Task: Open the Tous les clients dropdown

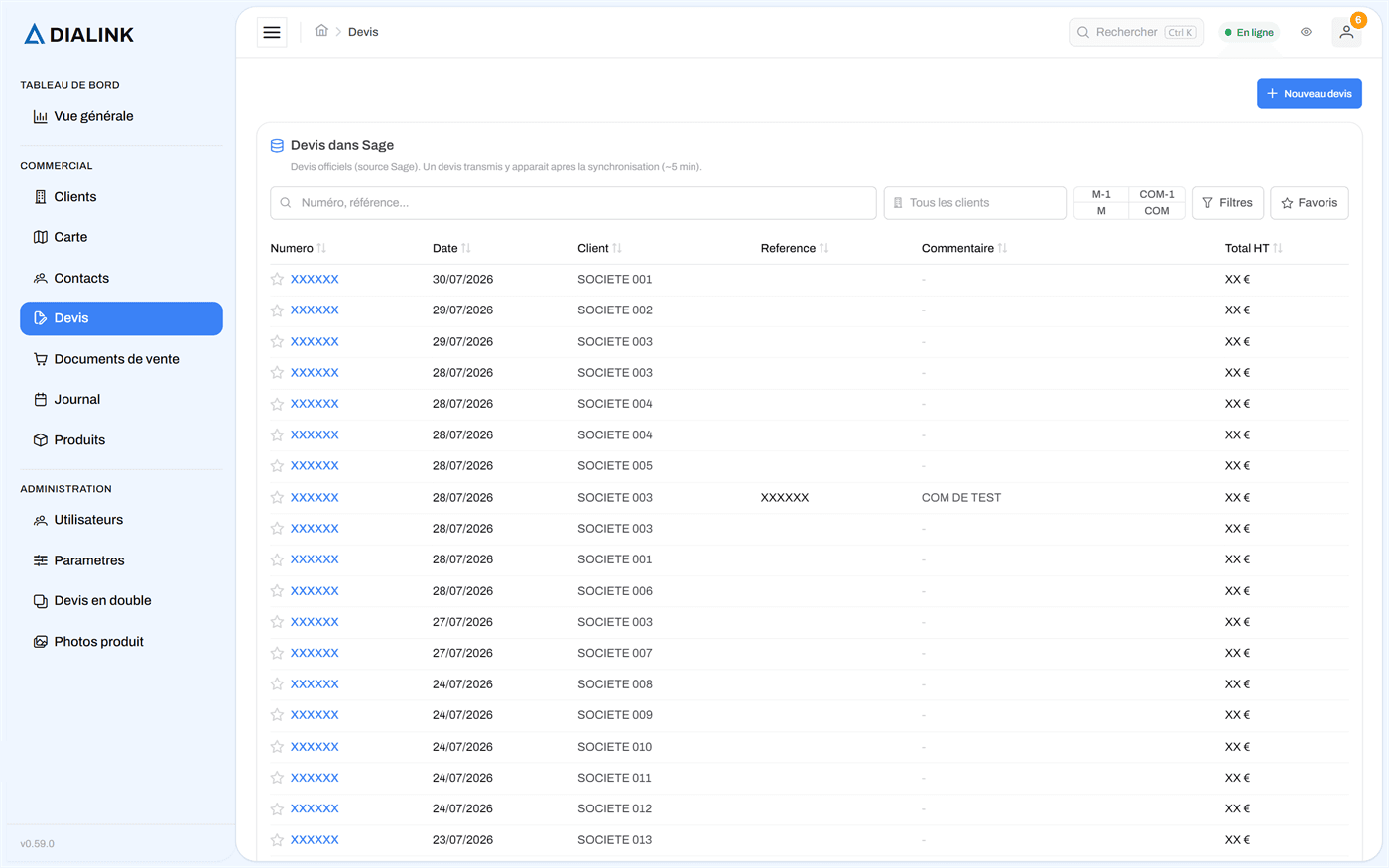Action: point(974,203)
